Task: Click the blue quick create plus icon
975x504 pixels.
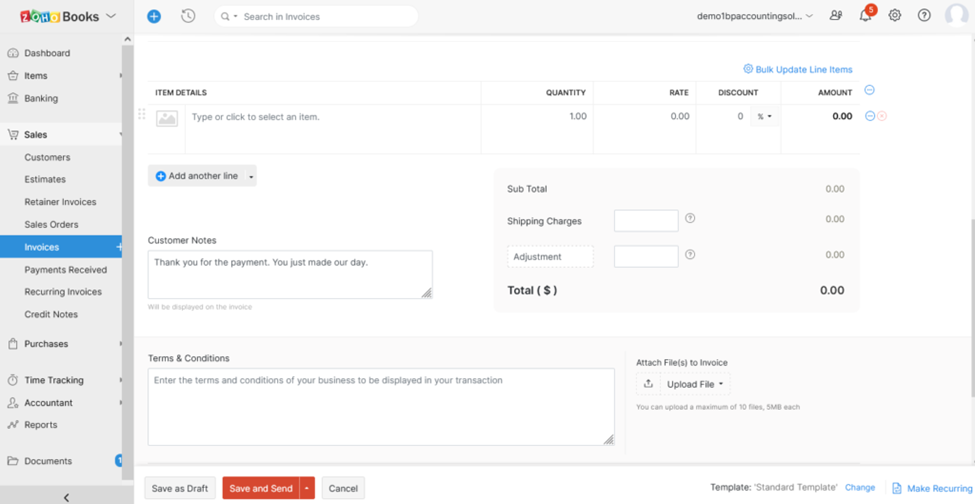Action: (153, 16)
